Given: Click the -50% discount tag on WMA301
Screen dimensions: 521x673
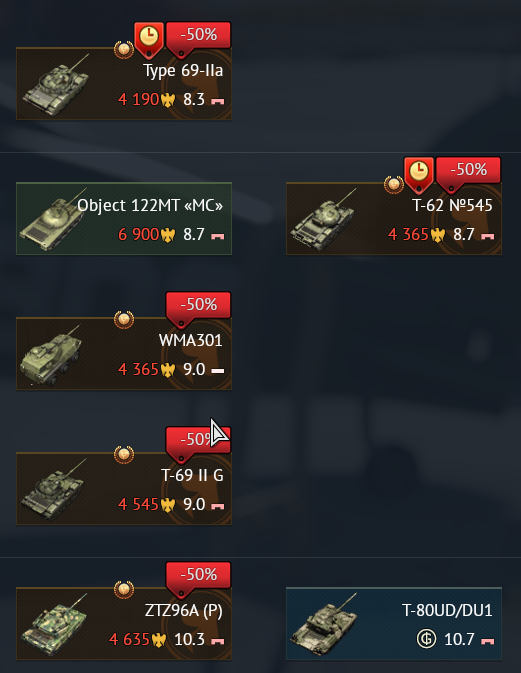Looking at the screenshot, I should (x=198, y=309).
